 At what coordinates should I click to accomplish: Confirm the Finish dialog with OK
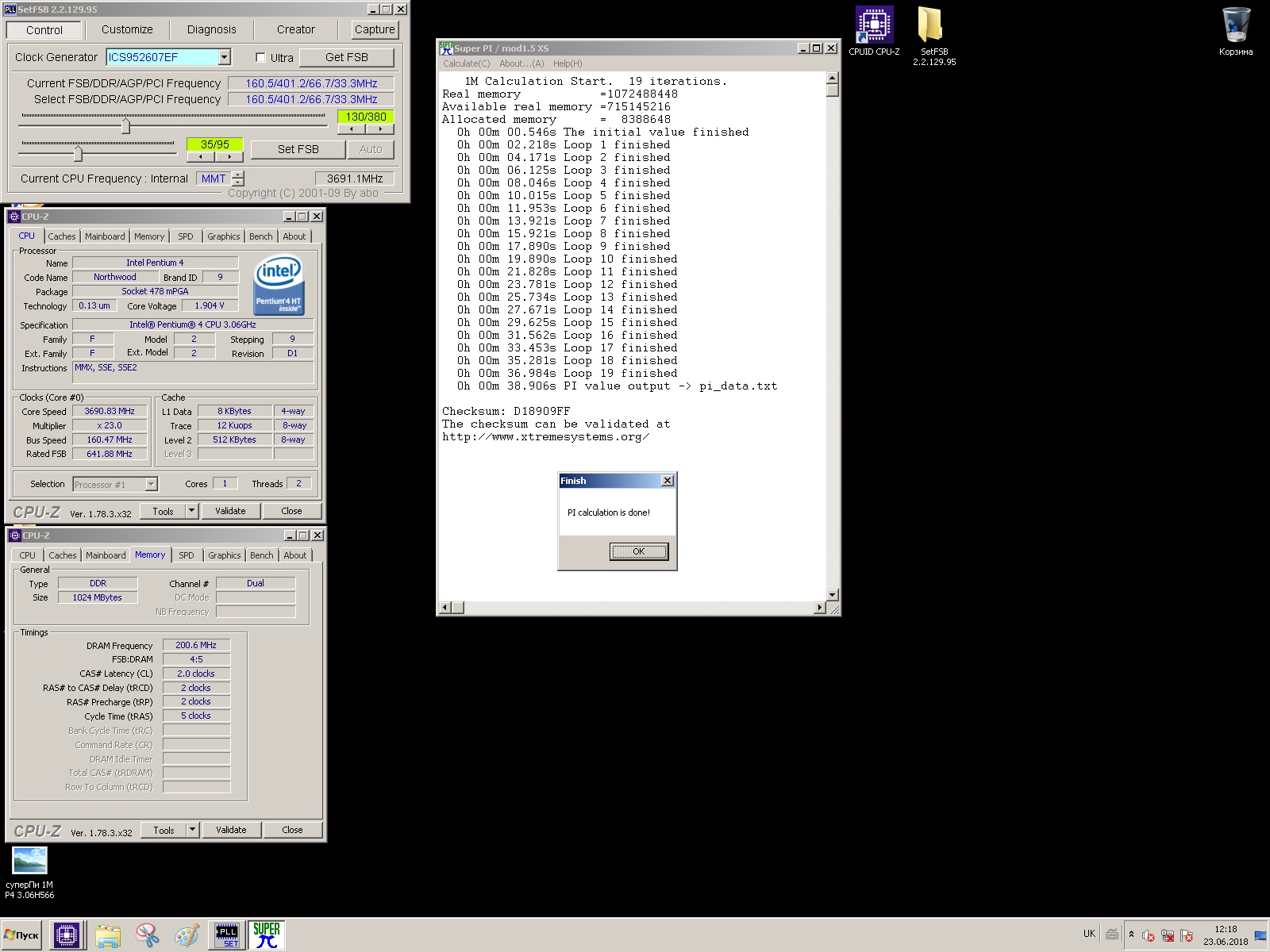tap(639, 551)
